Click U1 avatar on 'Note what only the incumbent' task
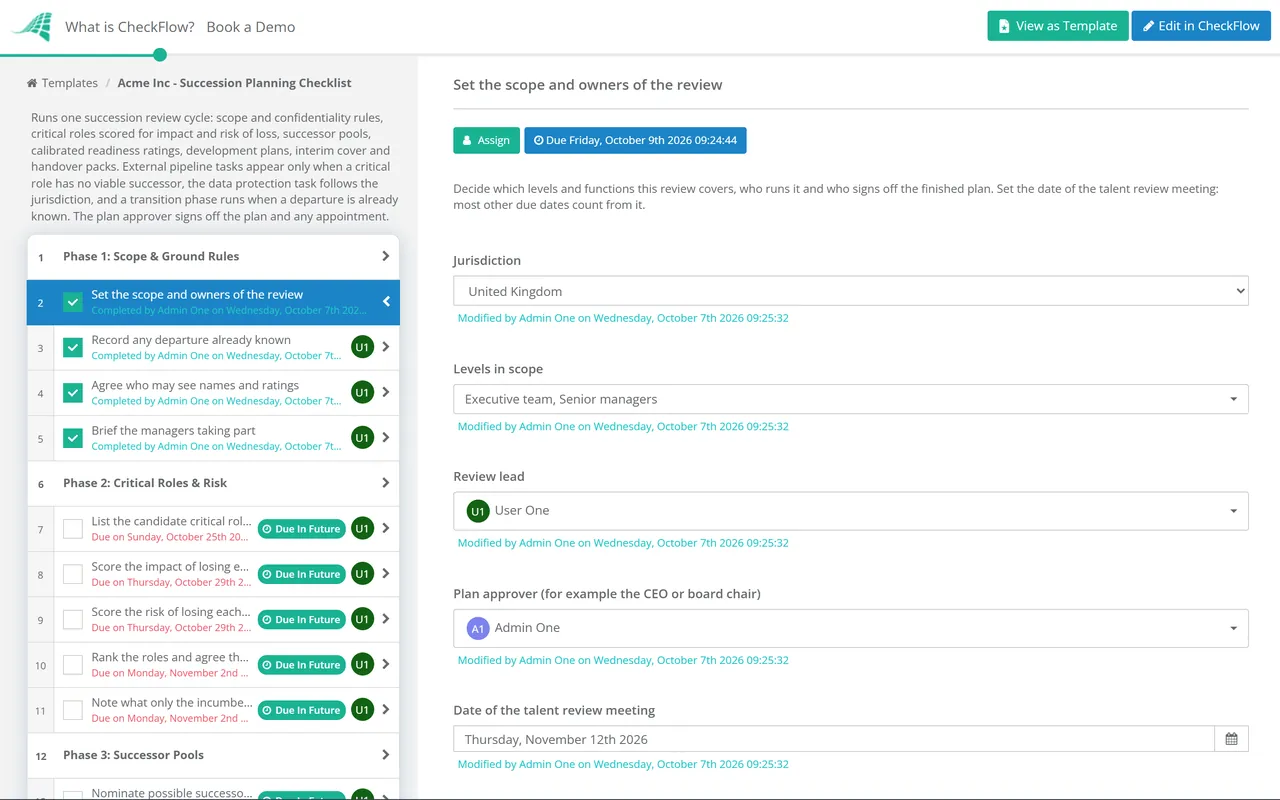This screenshot has height=800, width=1280. pos(362,710)
